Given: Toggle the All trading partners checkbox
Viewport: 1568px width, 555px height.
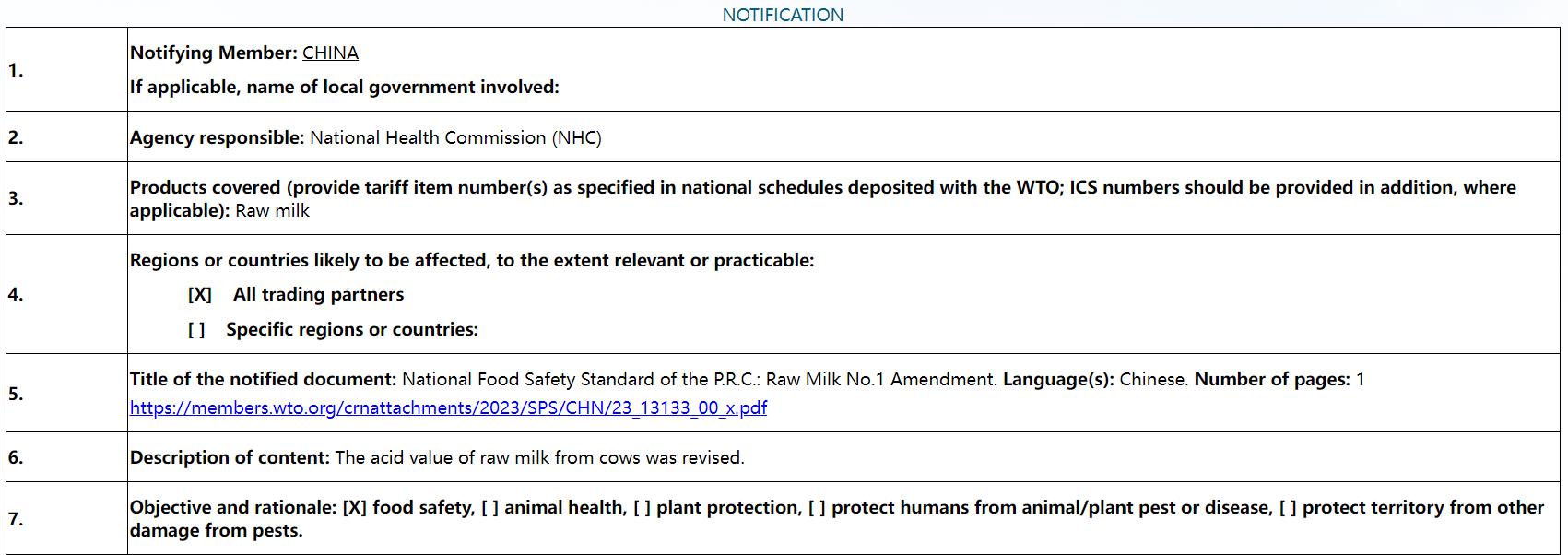Looking at the screenshot, I should click(199, 294).
